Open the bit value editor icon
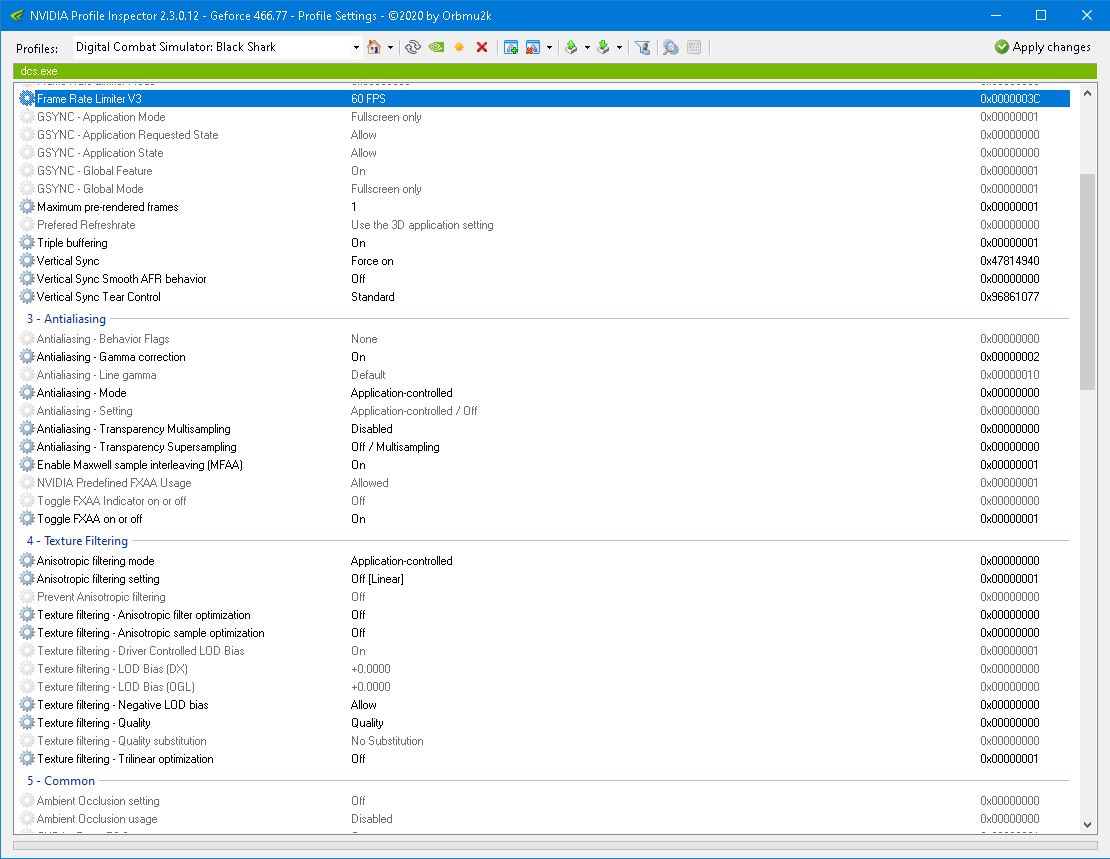The image size is (1110, 859). 694,47
